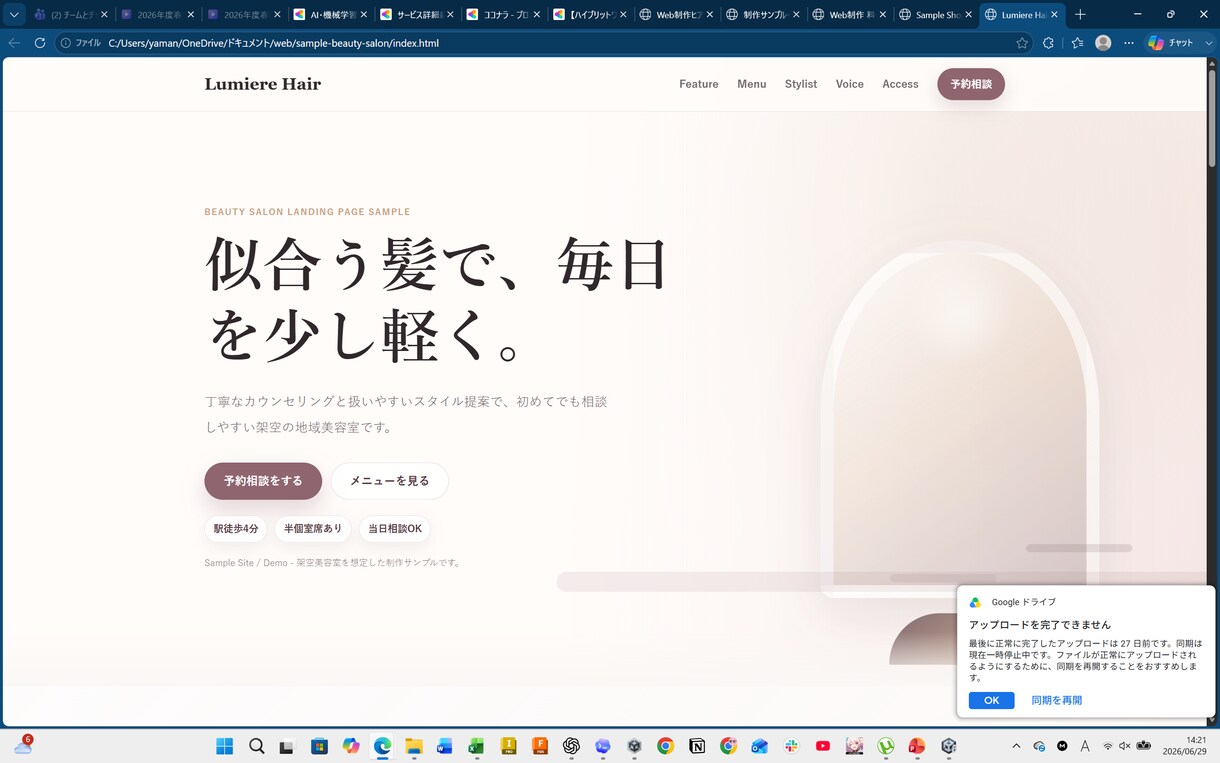Click the 当日相談OK chip
The height and width of the screenshot is (763, 1220).
point(395,529)
